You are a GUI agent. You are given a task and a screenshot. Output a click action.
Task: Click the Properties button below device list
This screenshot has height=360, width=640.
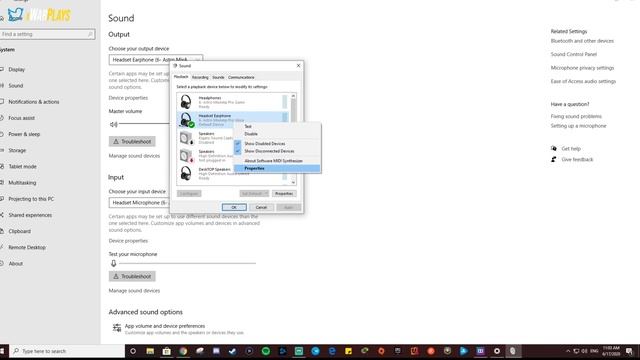coord(284,193)
